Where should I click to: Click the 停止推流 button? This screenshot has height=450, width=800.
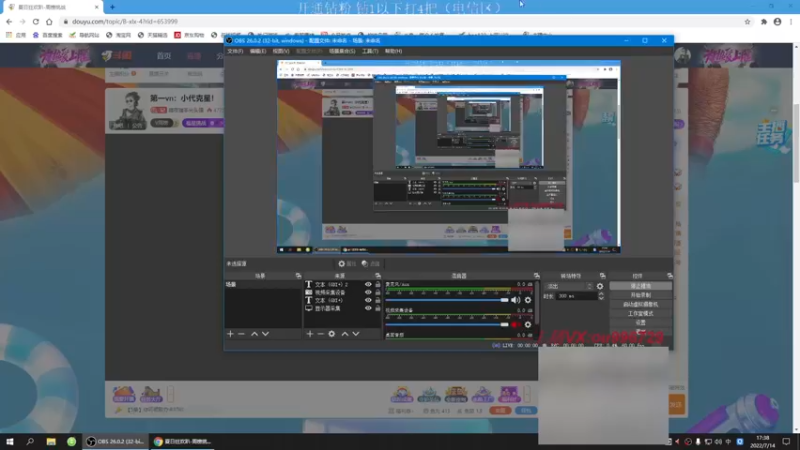click(640, 286)
